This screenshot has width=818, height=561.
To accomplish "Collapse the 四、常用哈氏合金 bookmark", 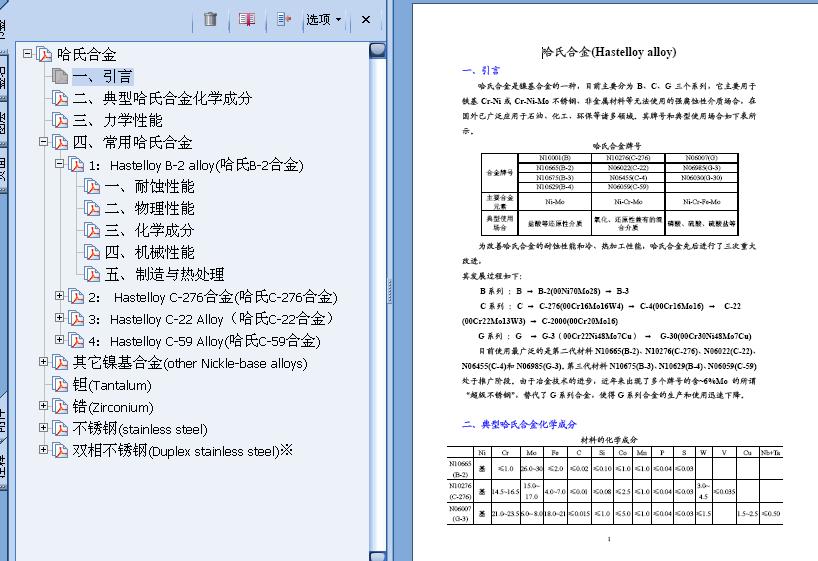I will (44, 141).
